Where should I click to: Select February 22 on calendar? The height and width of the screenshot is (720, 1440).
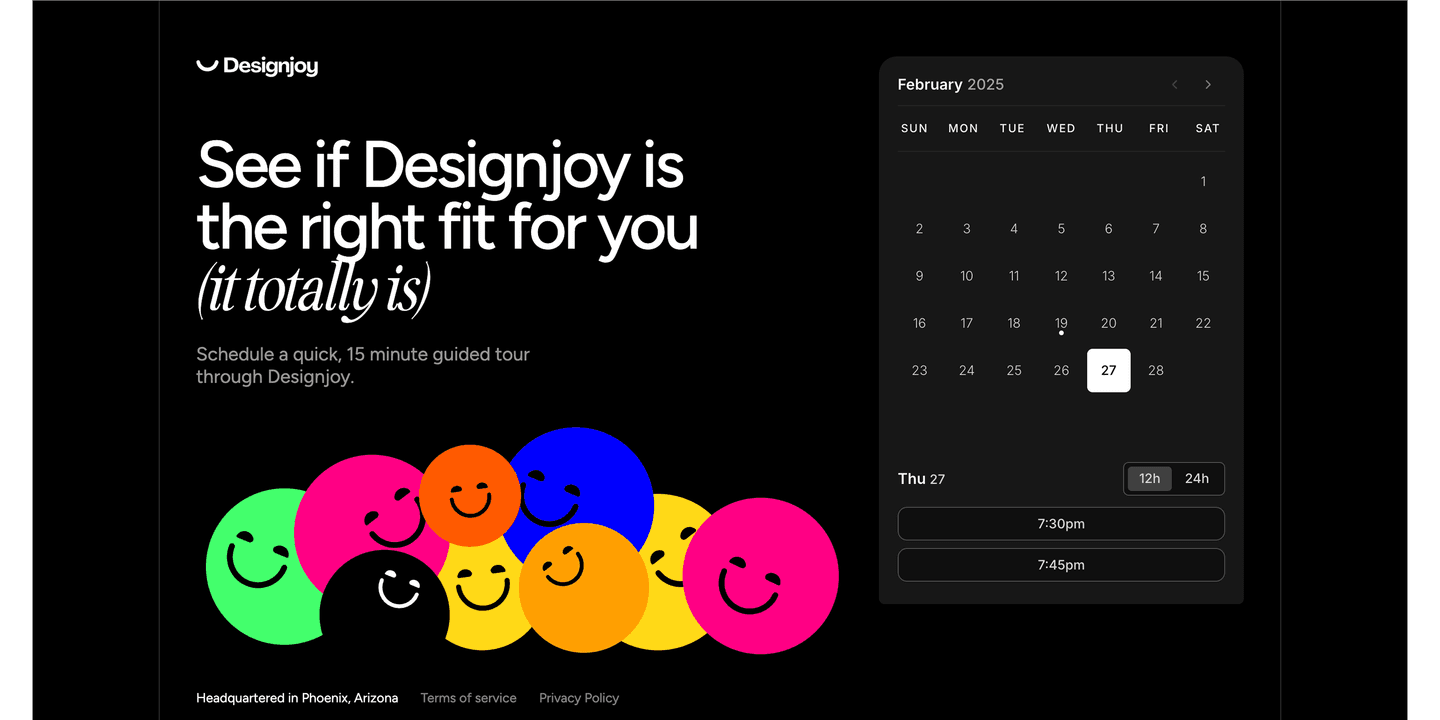1203,324
